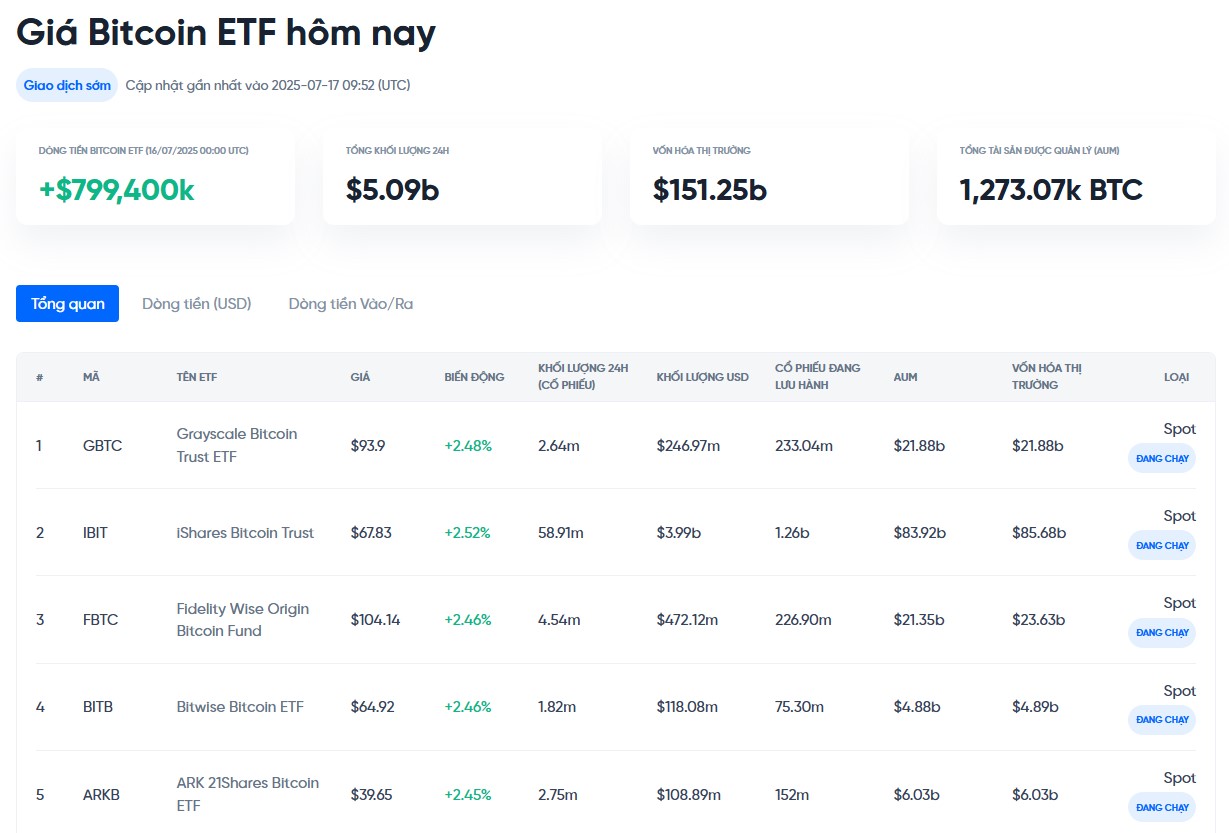The width and height of the screenshot is (1229, 833).
Task: Click the VỐN HÓA THỊ TRƯỜNG column header
Action: click(x=1047, y=376)
